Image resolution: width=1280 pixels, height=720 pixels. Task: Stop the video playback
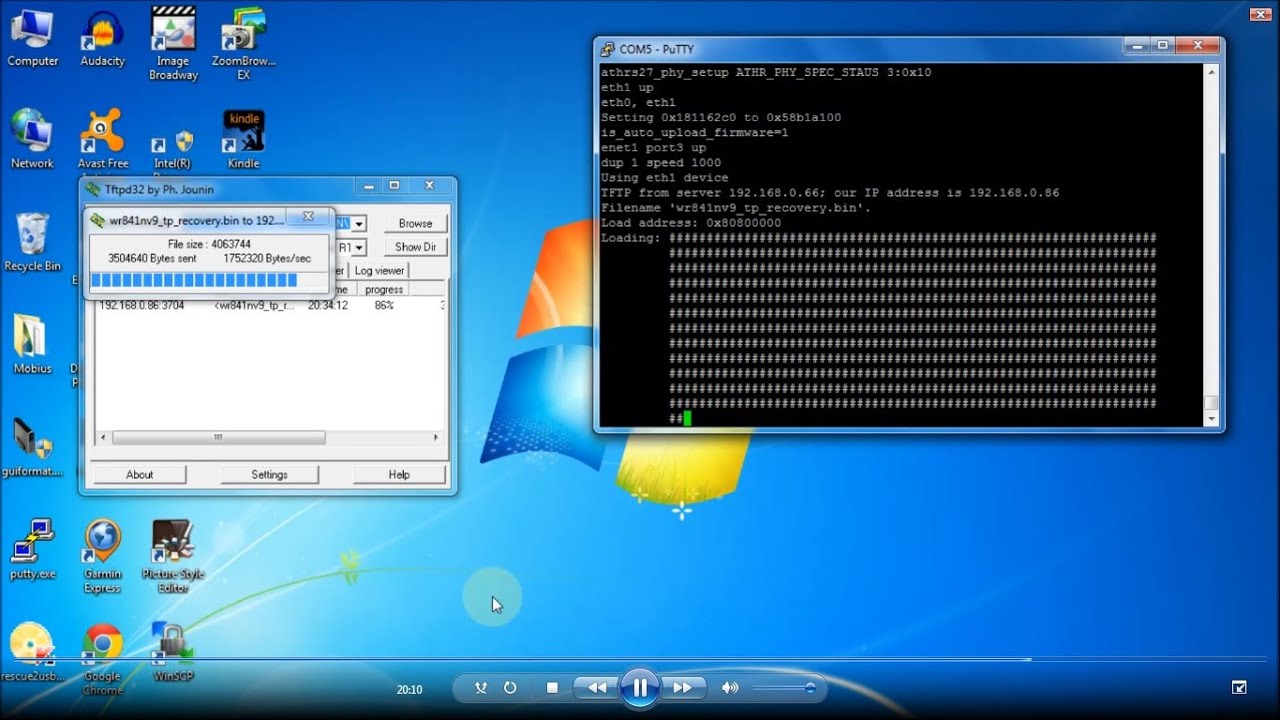(x=552, y=688)
